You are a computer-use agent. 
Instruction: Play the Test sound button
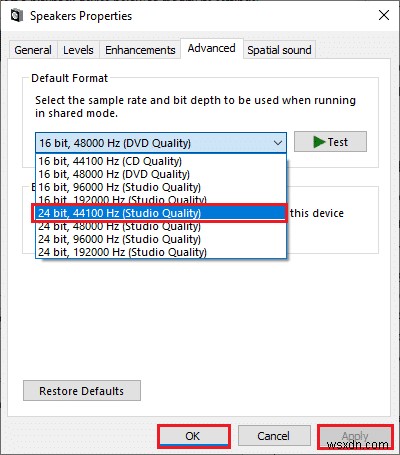tap(330, 142)
